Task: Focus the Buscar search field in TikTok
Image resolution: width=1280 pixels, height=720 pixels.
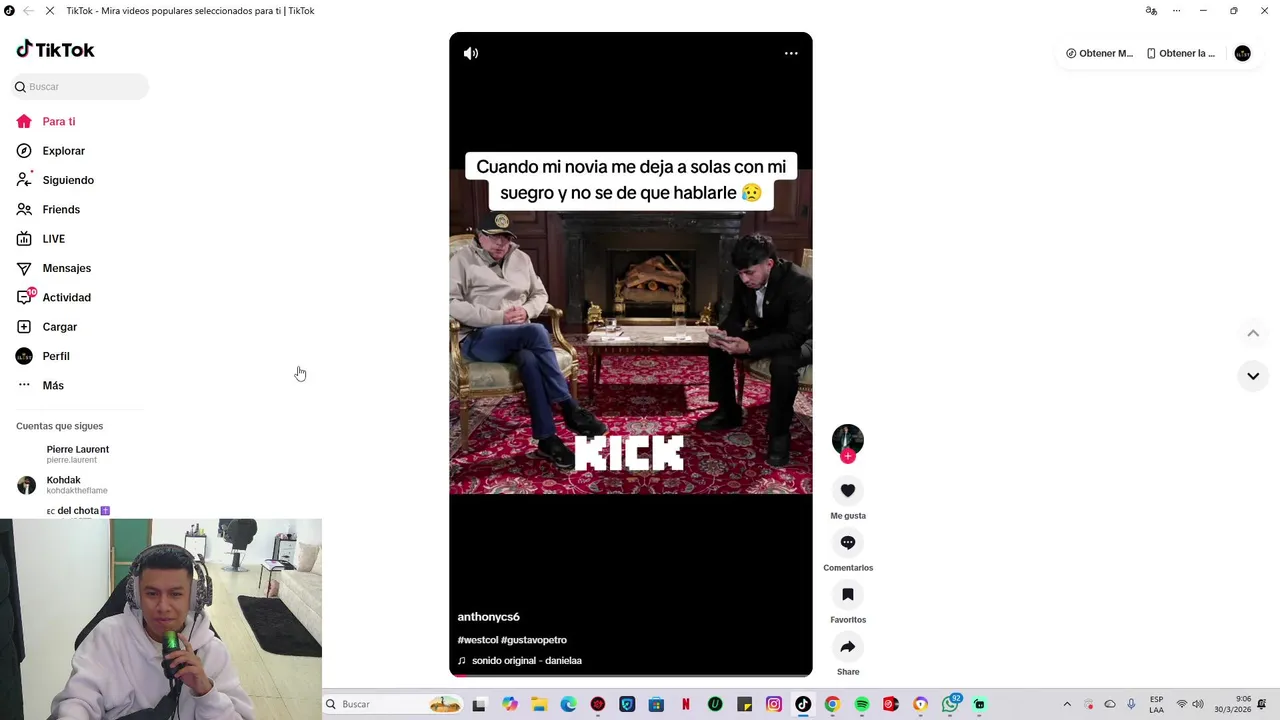Action: [x=80, y=87]
